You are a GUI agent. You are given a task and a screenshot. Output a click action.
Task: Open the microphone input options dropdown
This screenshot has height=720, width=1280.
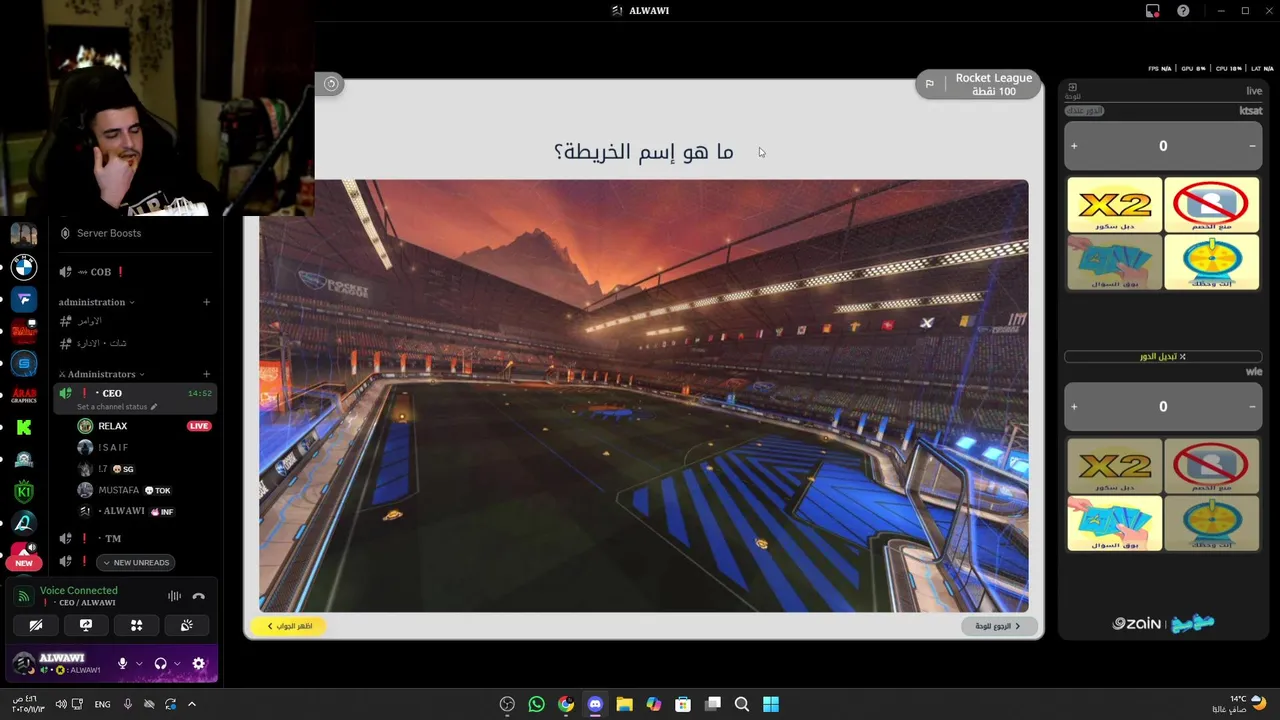click(x=139, y=663)
